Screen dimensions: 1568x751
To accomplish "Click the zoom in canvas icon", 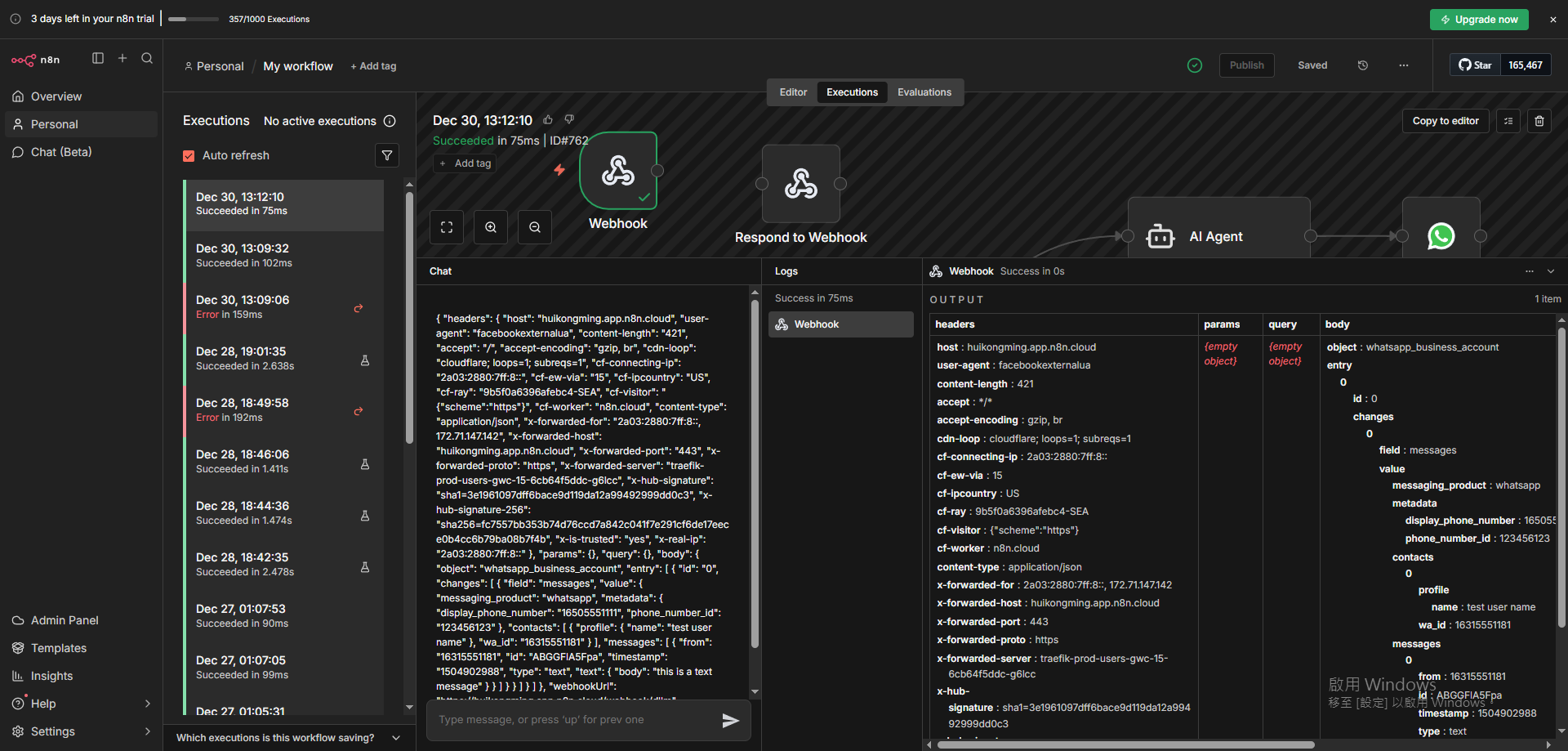I will [491, 227].
